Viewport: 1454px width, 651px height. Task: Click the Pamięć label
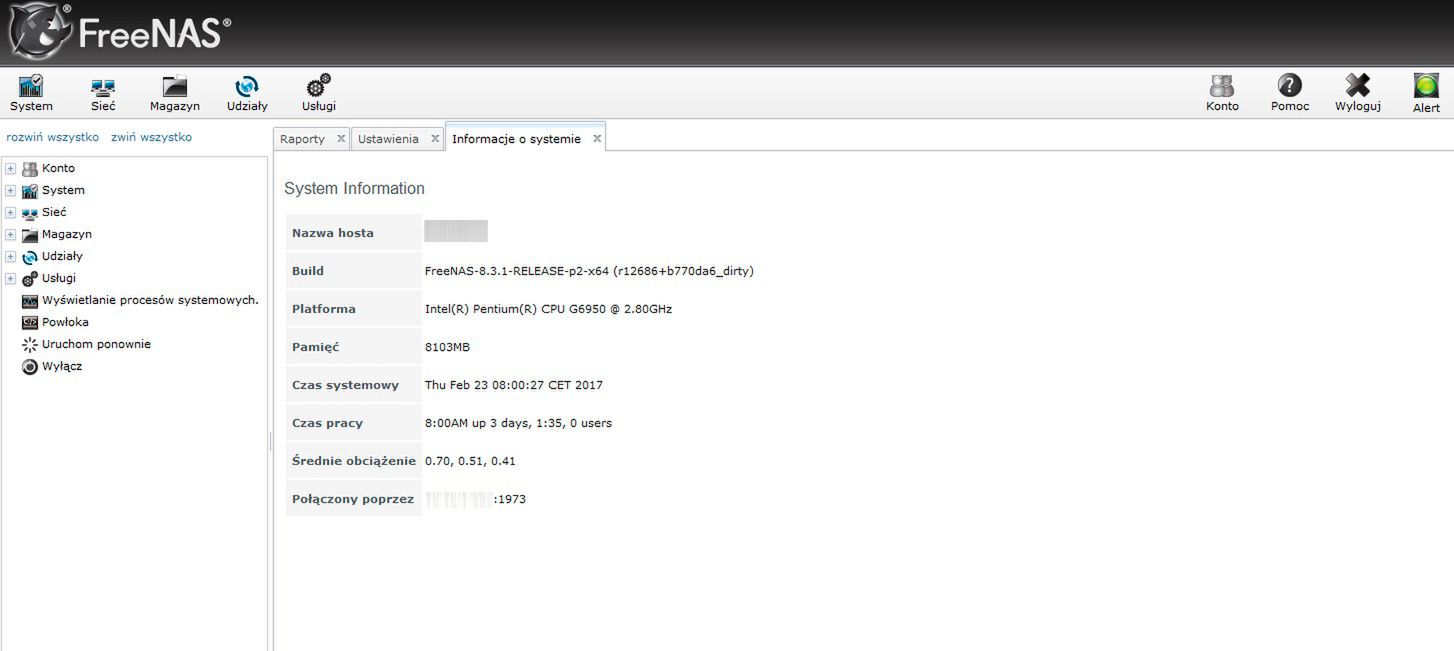click(315, 347)
